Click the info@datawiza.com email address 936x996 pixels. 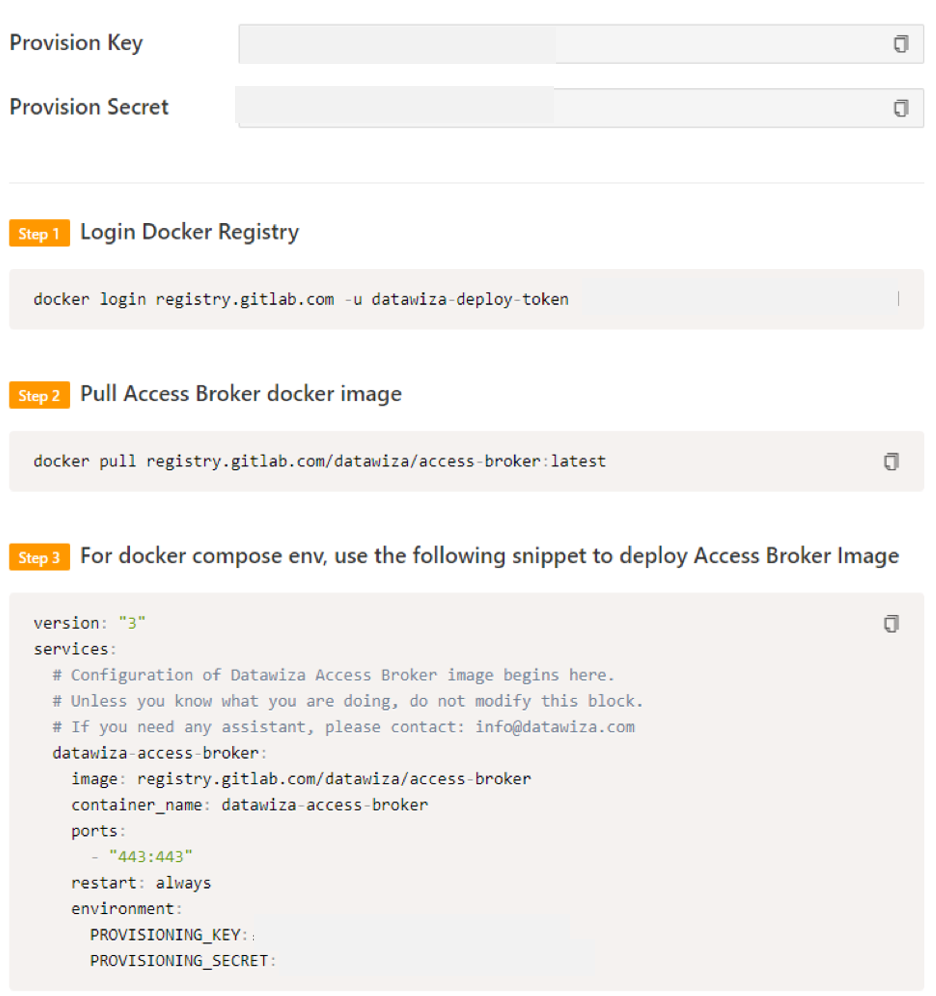[555, 727]
